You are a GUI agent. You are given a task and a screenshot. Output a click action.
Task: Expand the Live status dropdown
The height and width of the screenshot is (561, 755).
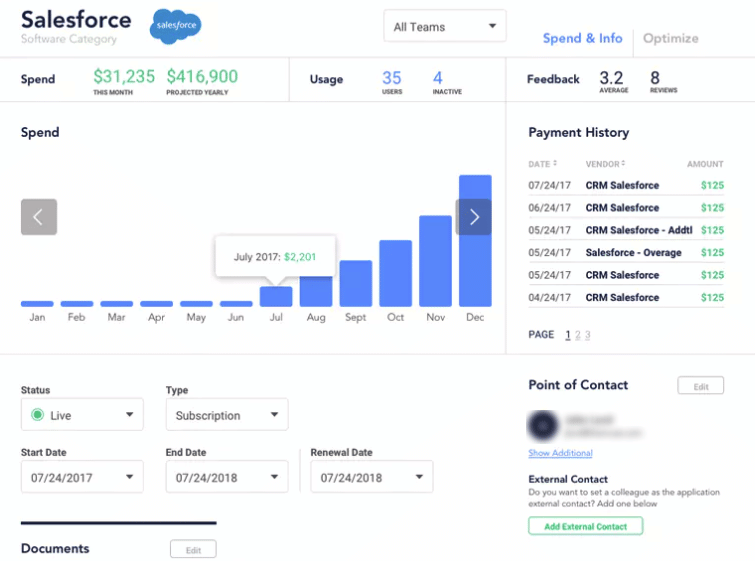pos(82,415)
